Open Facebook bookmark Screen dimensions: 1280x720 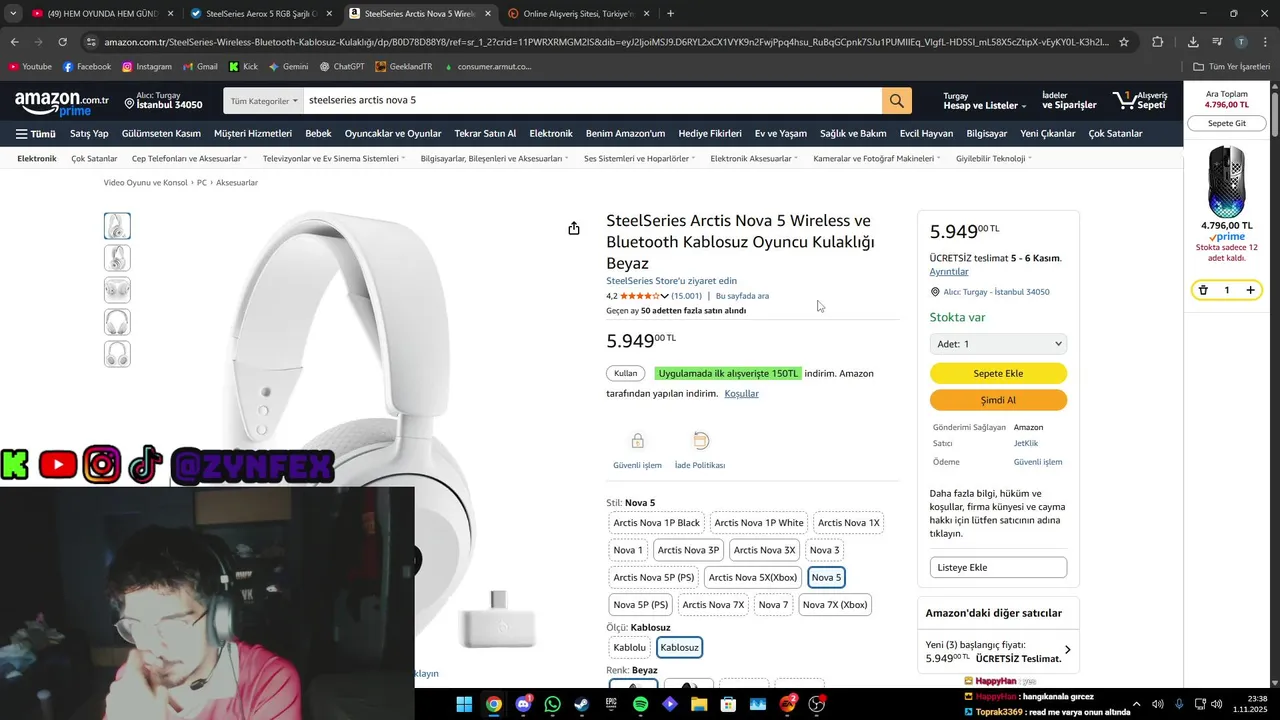[87, 67]
